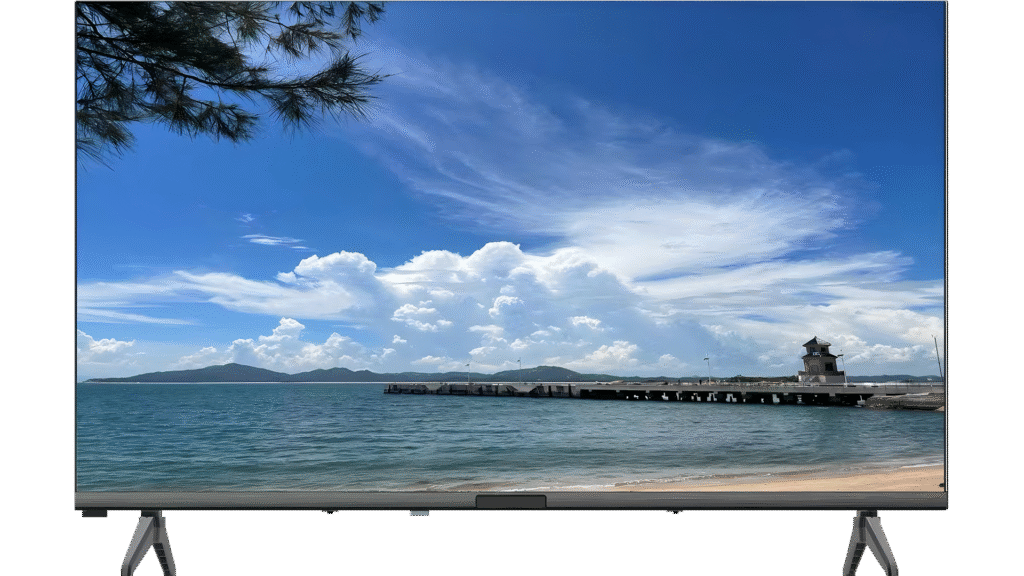Viewport: 1024px width, 576px height.
Task: Click the TV's left stand leg
Action: [148, 543]
